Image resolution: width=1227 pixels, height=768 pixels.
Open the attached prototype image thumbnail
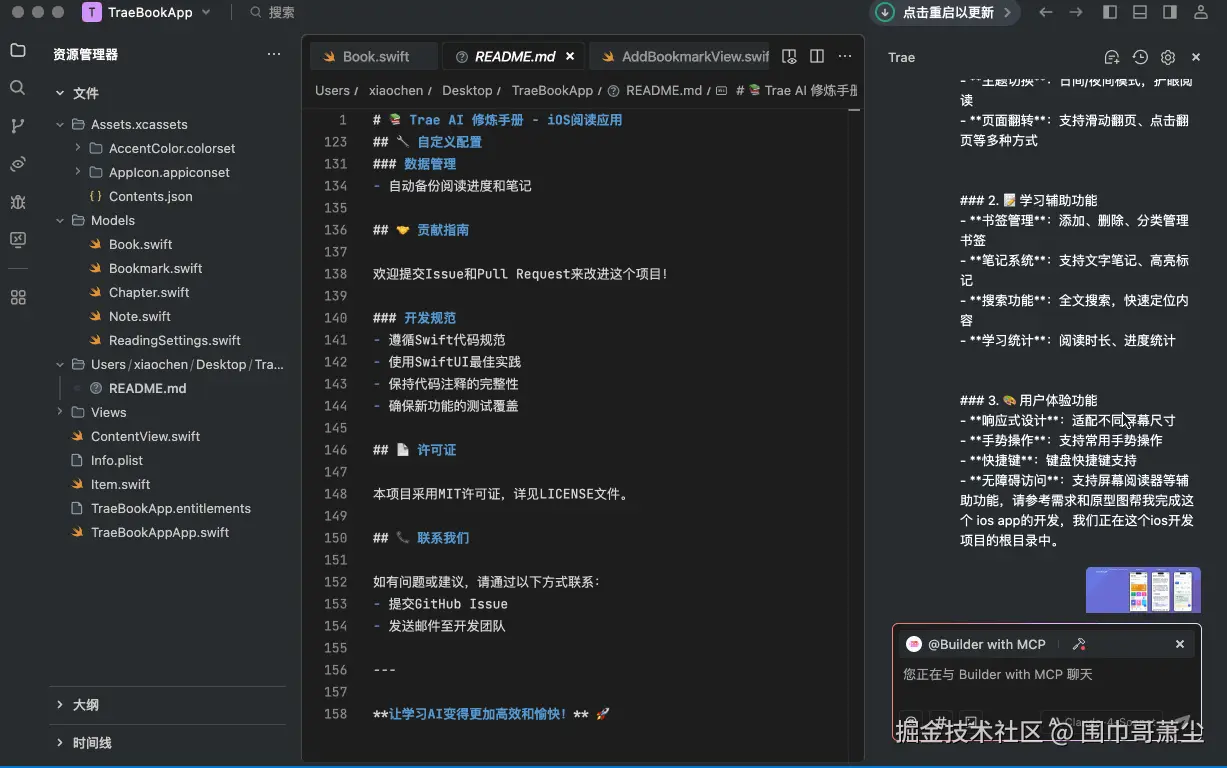(1143, 590)
